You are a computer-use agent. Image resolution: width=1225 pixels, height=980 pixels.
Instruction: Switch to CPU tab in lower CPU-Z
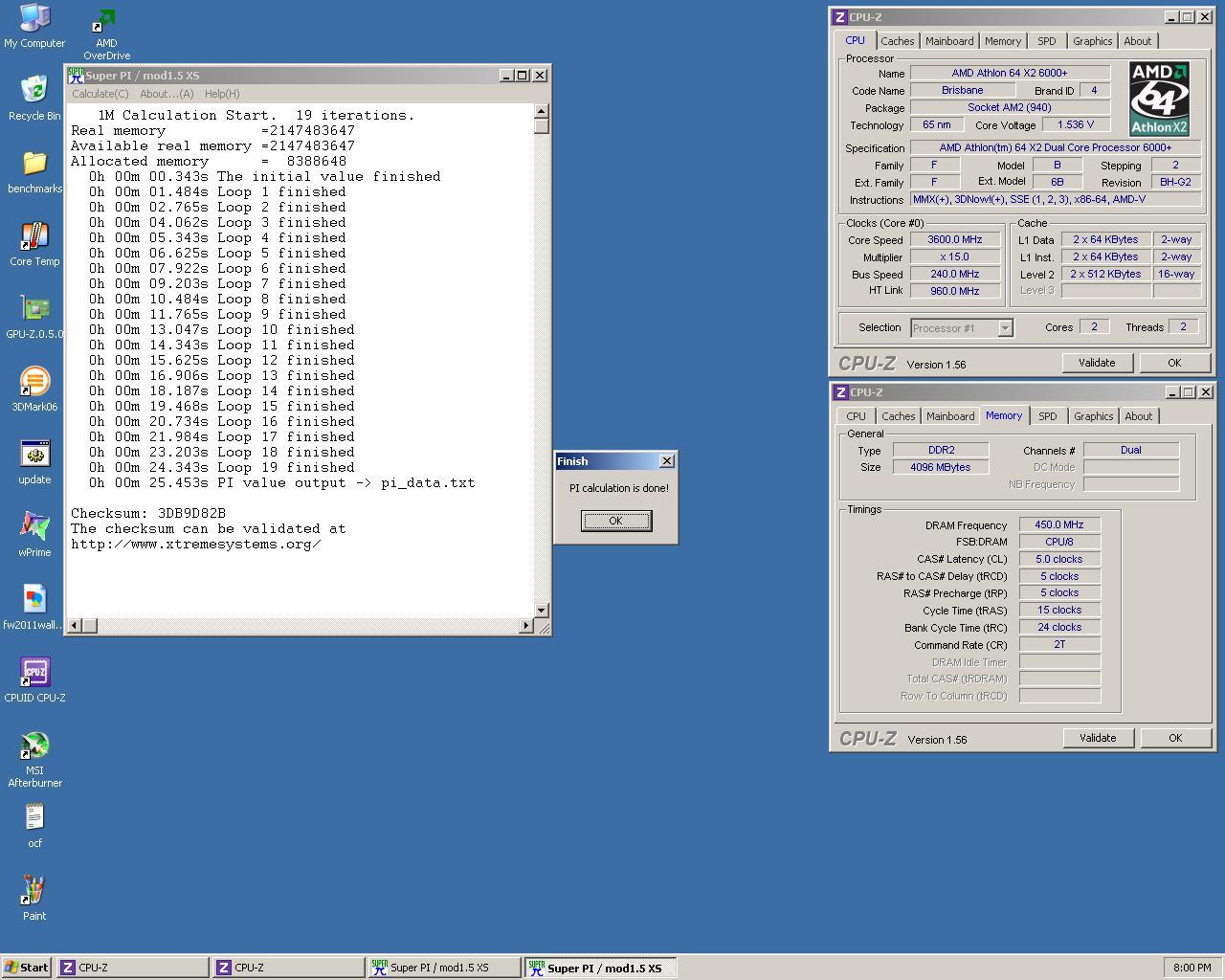pos(857,416)
